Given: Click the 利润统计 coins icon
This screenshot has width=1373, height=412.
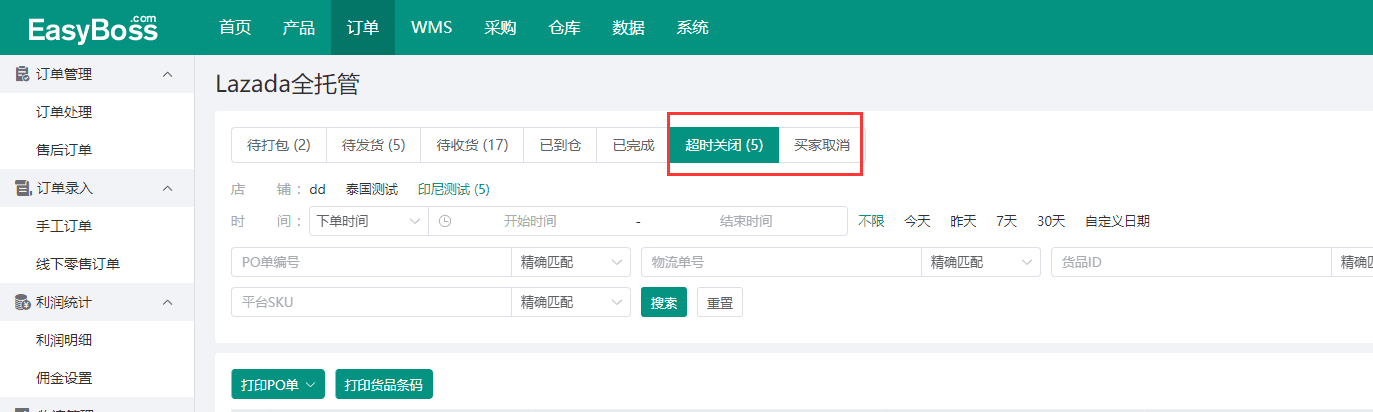Looking at the screenshot, I should pos(22,302).
